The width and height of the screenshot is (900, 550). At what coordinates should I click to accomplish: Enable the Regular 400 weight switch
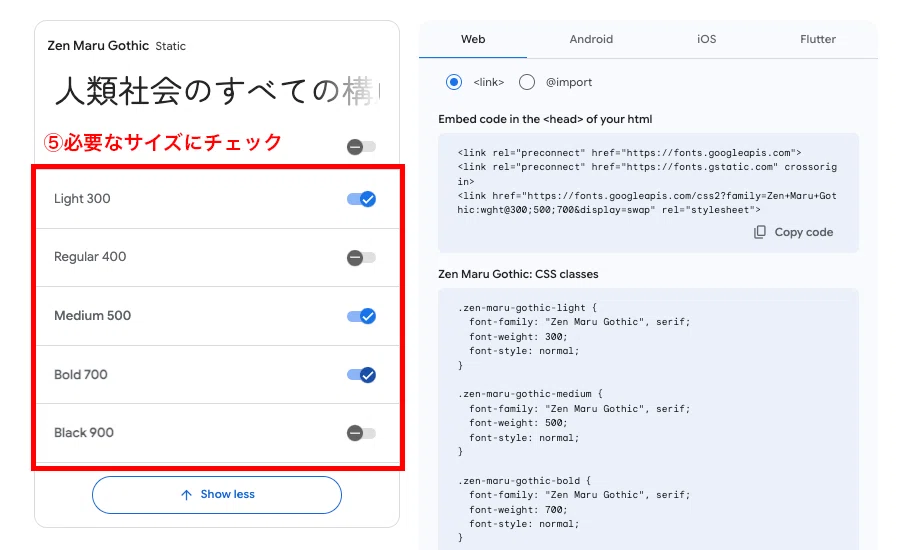361,258
